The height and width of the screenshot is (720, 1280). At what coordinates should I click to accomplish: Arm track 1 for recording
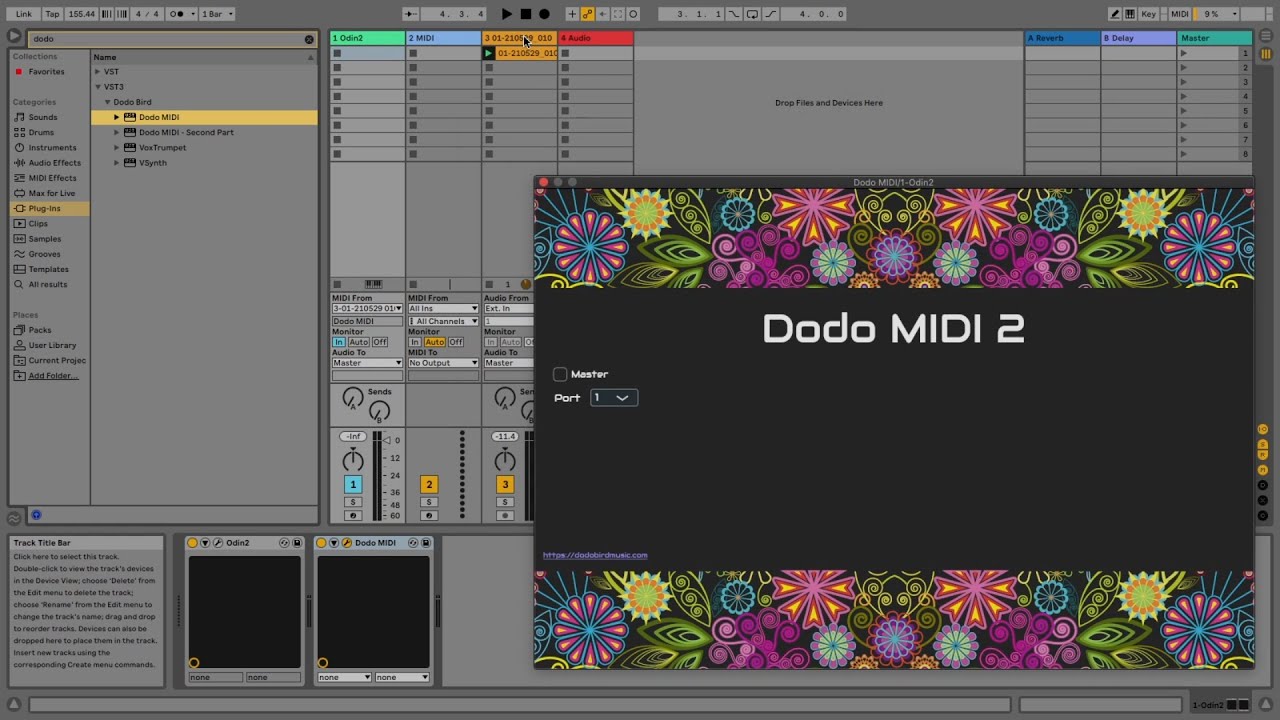[x=353, y=516]
